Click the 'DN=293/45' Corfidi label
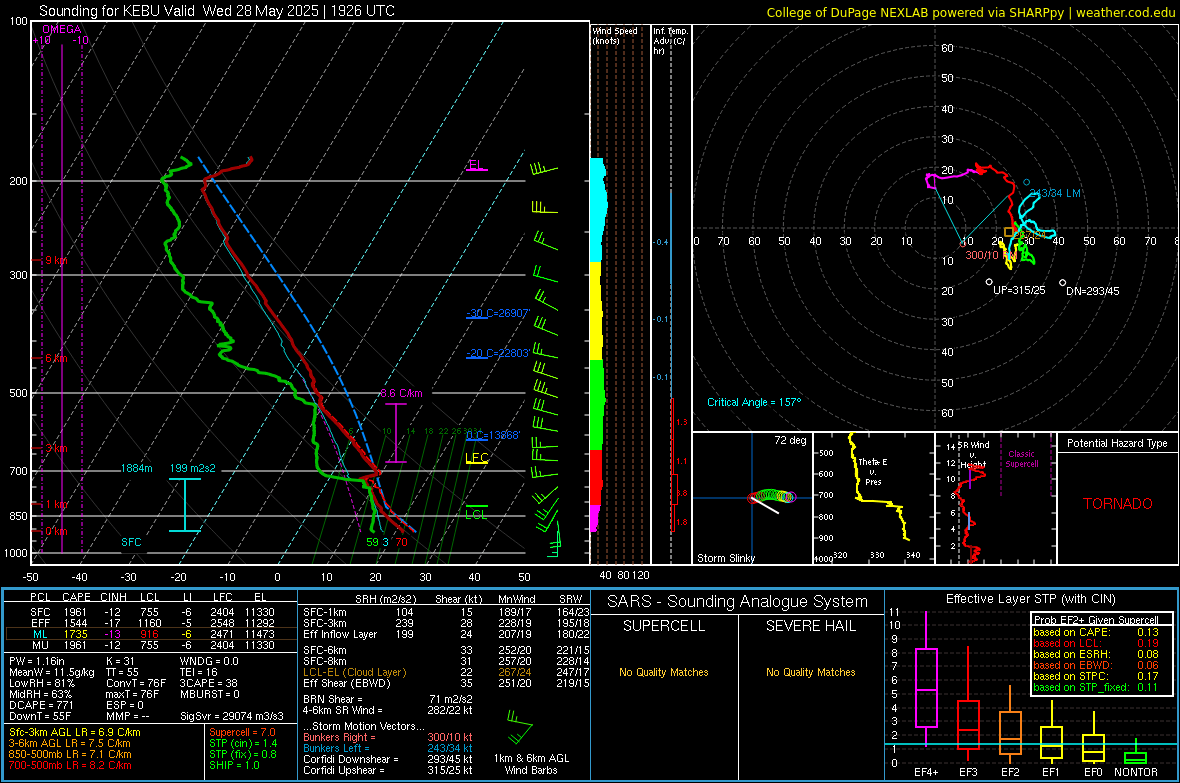The width and height of the screenshot is (1180, 783). [x=1093, y=291]
